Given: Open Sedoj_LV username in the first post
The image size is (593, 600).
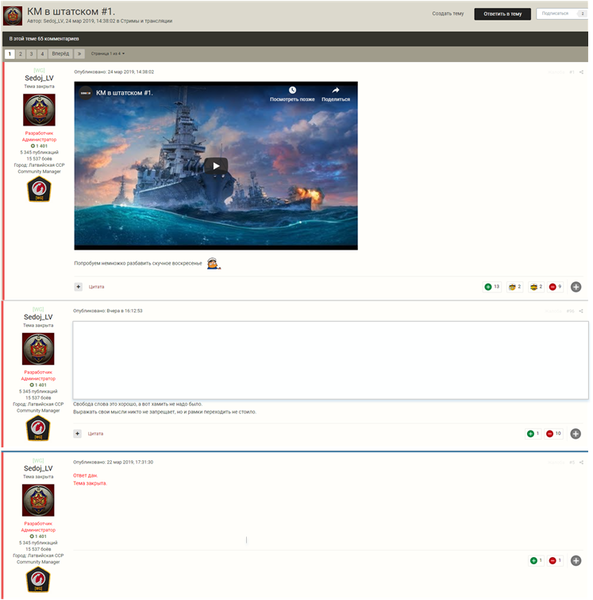Looking at the screenshot, I should coord(39,78).
